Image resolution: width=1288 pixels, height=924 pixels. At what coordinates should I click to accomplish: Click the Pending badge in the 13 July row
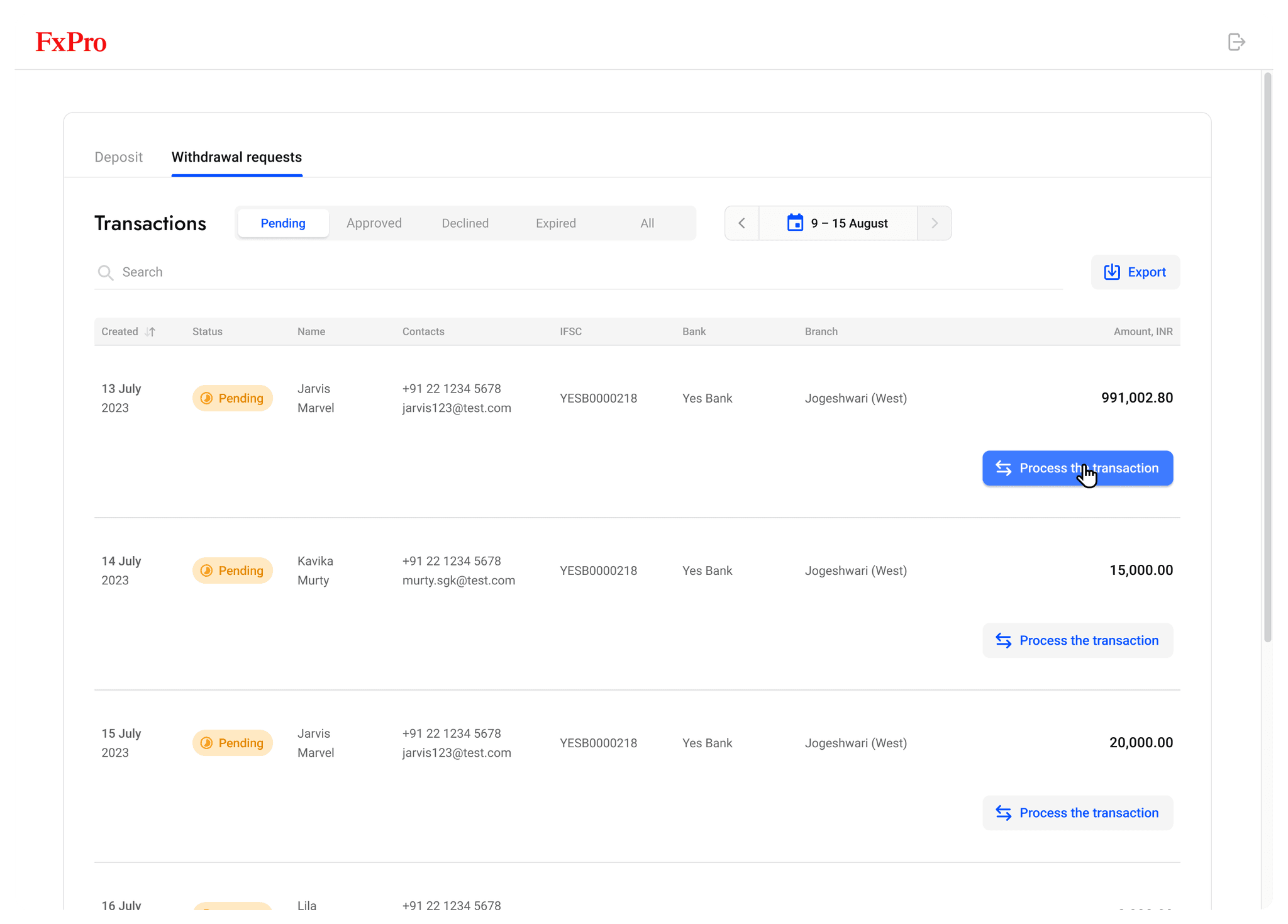[233, 398]
